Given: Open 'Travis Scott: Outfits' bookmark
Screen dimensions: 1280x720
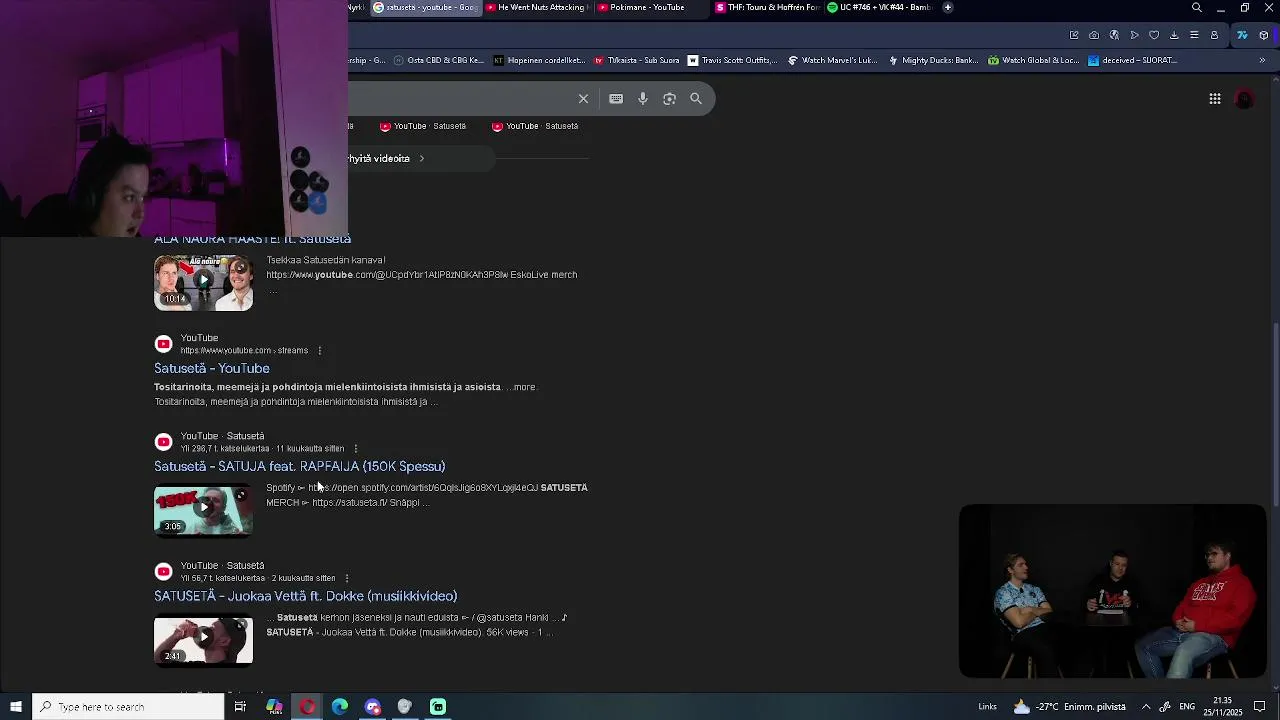Looking at the screenshot, I should (x=732, y=60).
